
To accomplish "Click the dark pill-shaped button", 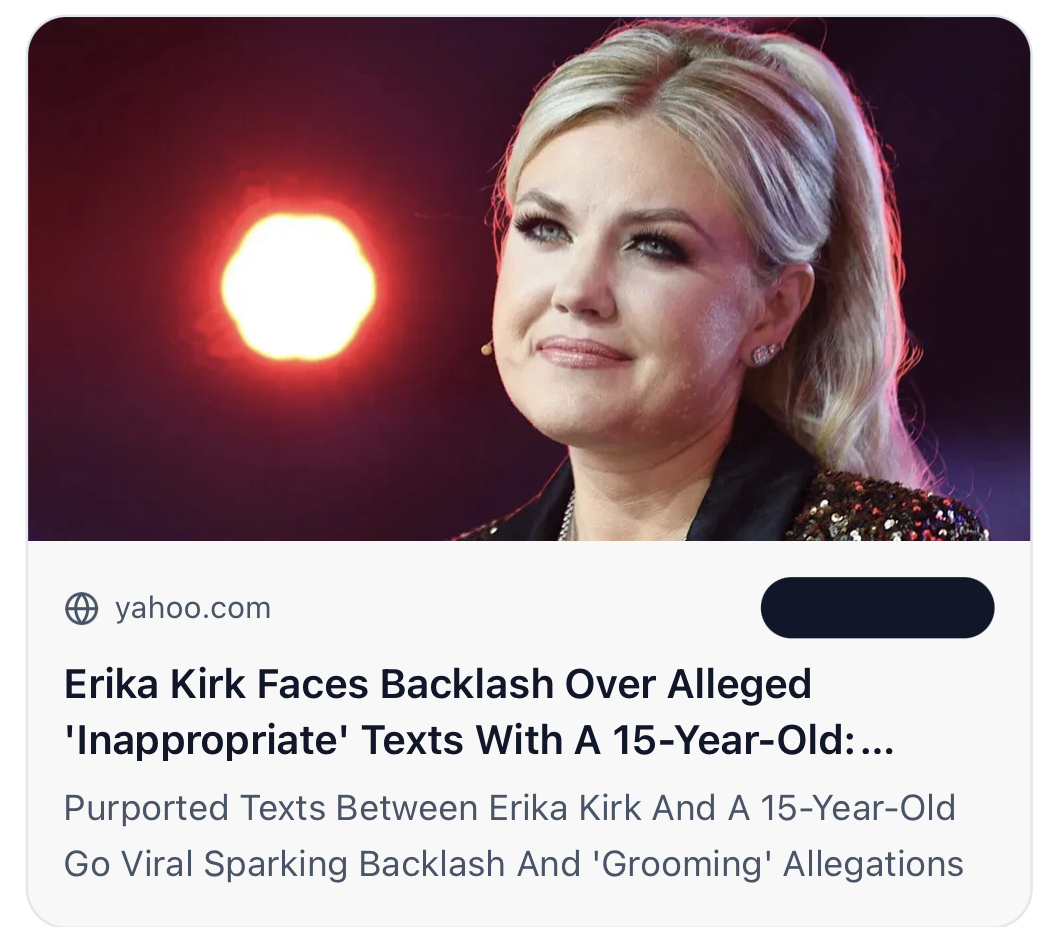I will tap(877, 607).
